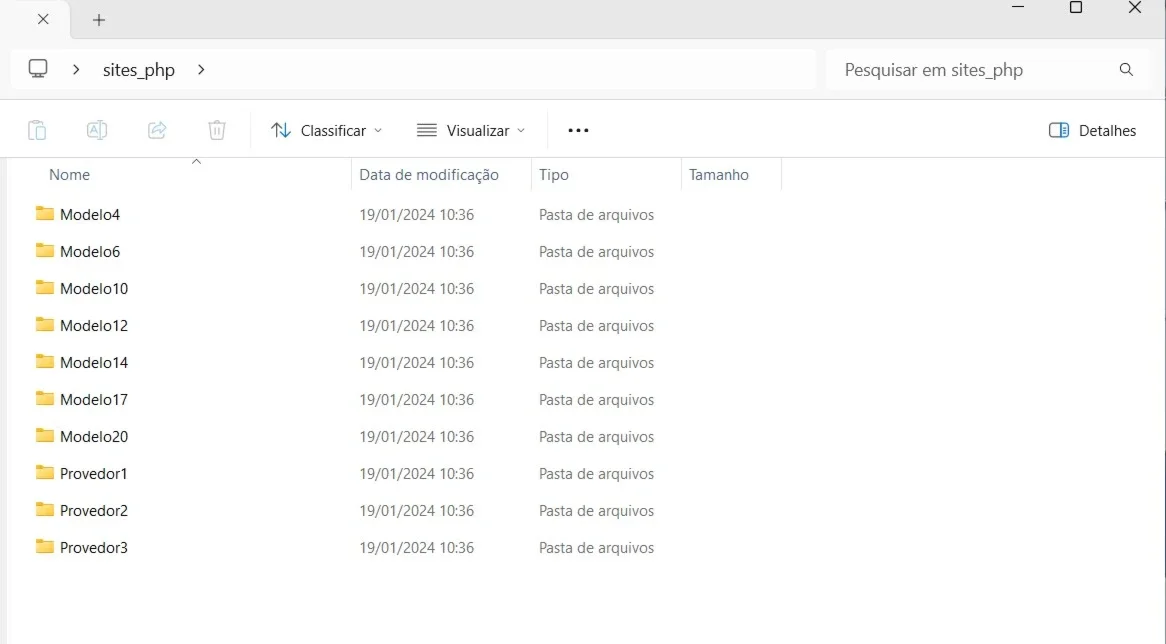Click the Delete trash icon
Viewport: 1166px width, 644px height.
point(217,130)
